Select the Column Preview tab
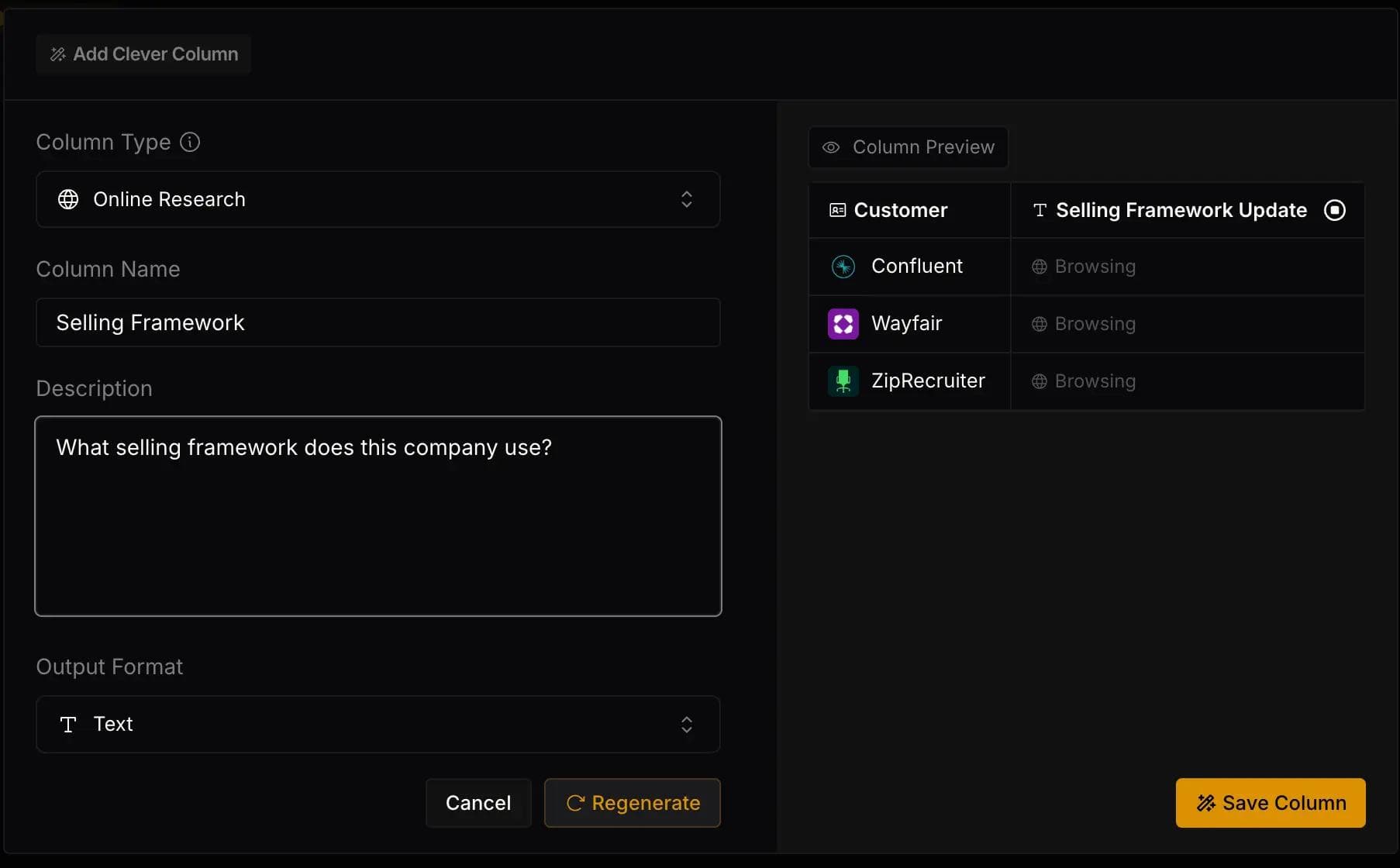 [x=909, y=147]
